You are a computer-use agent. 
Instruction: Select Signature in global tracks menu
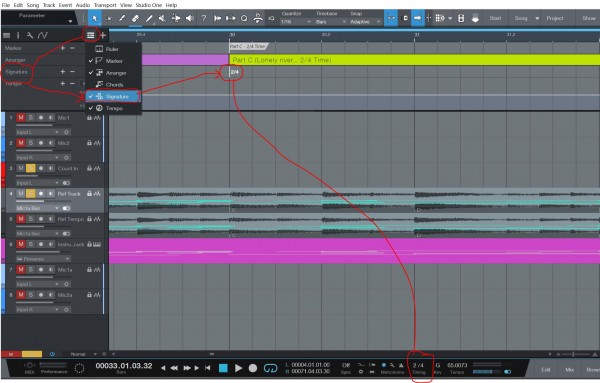113,96
